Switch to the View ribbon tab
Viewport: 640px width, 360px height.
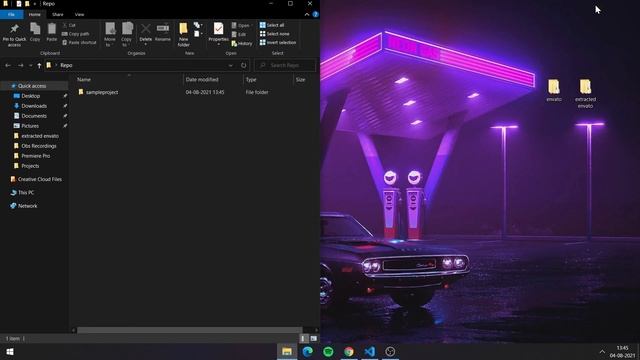(79, 14)
